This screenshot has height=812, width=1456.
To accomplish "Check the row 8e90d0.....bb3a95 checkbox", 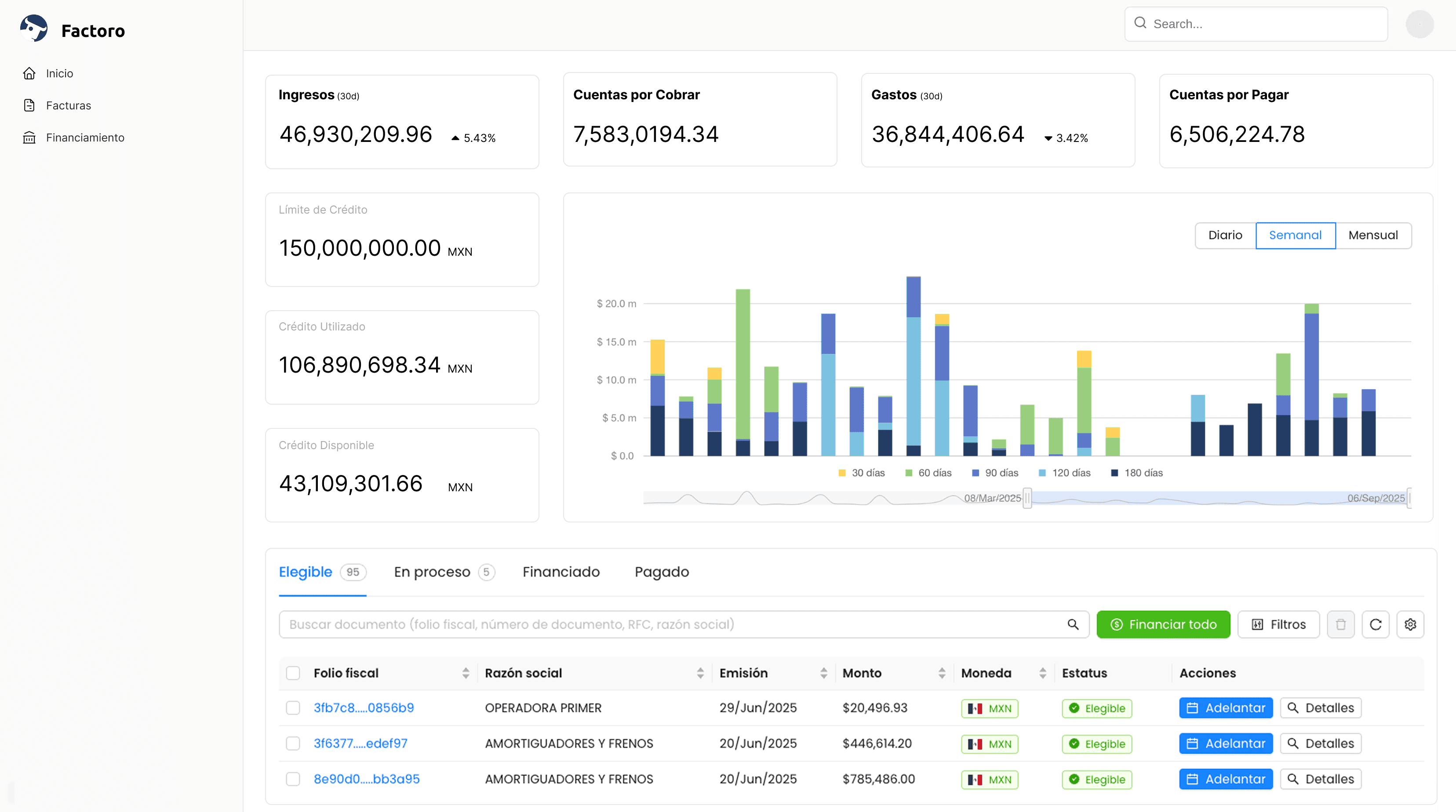I will 293,779.
